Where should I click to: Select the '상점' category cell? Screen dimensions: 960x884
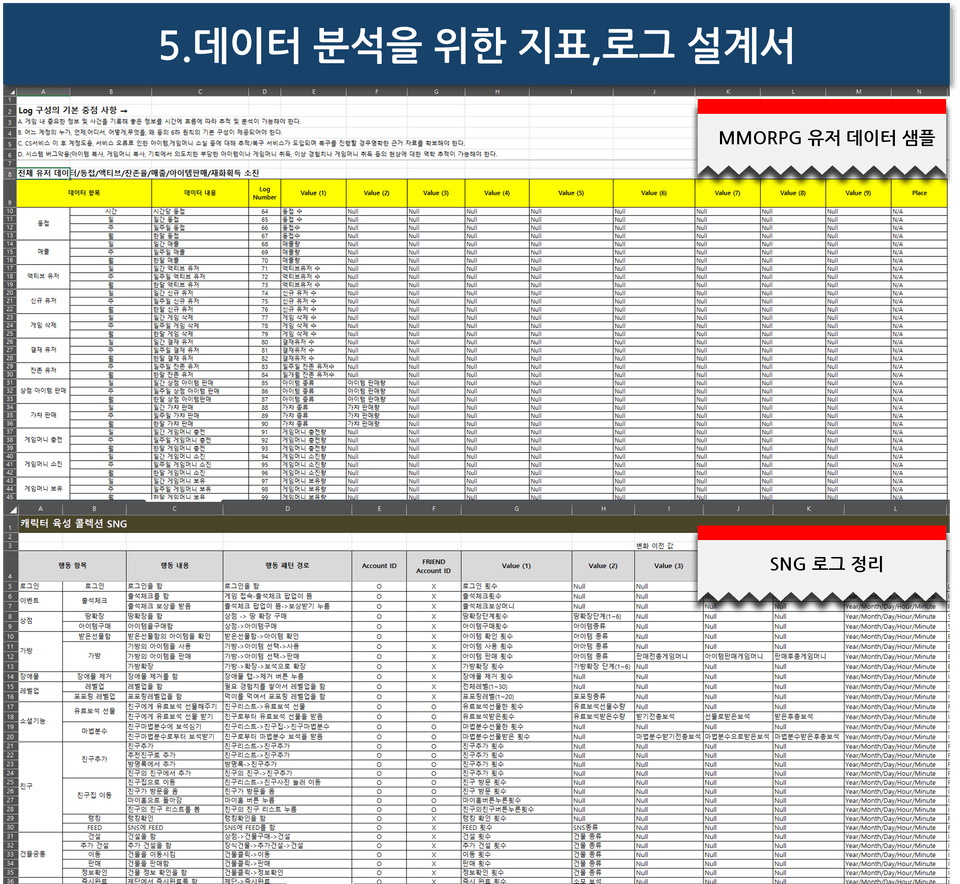pos(40,621)
